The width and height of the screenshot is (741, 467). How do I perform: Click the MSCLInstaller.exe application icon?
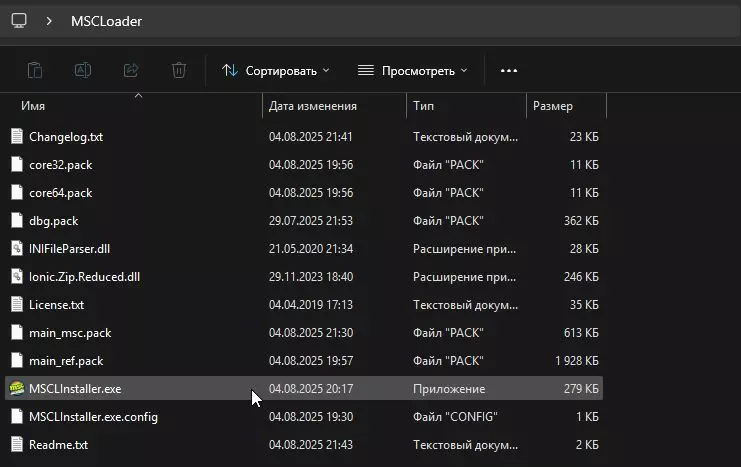pos(16,388)
